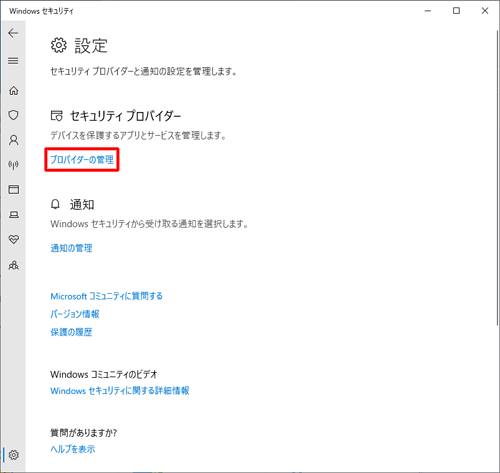Open Account protection person icon
The height and width of the screenshot is (473, 500).
(x=13, y=140)
